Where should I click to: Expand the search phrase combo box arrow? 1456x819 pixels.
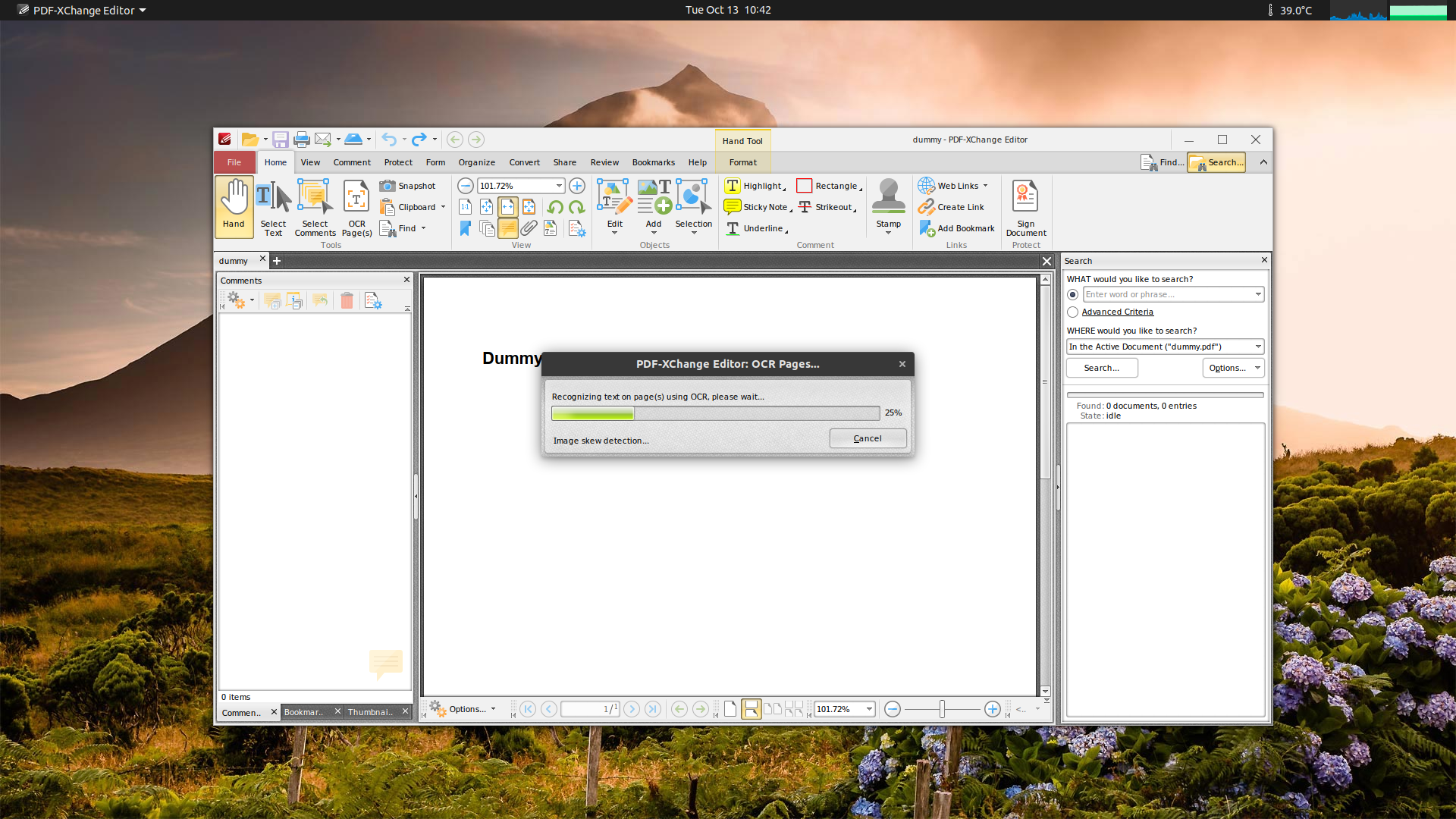pos(1258,295)
